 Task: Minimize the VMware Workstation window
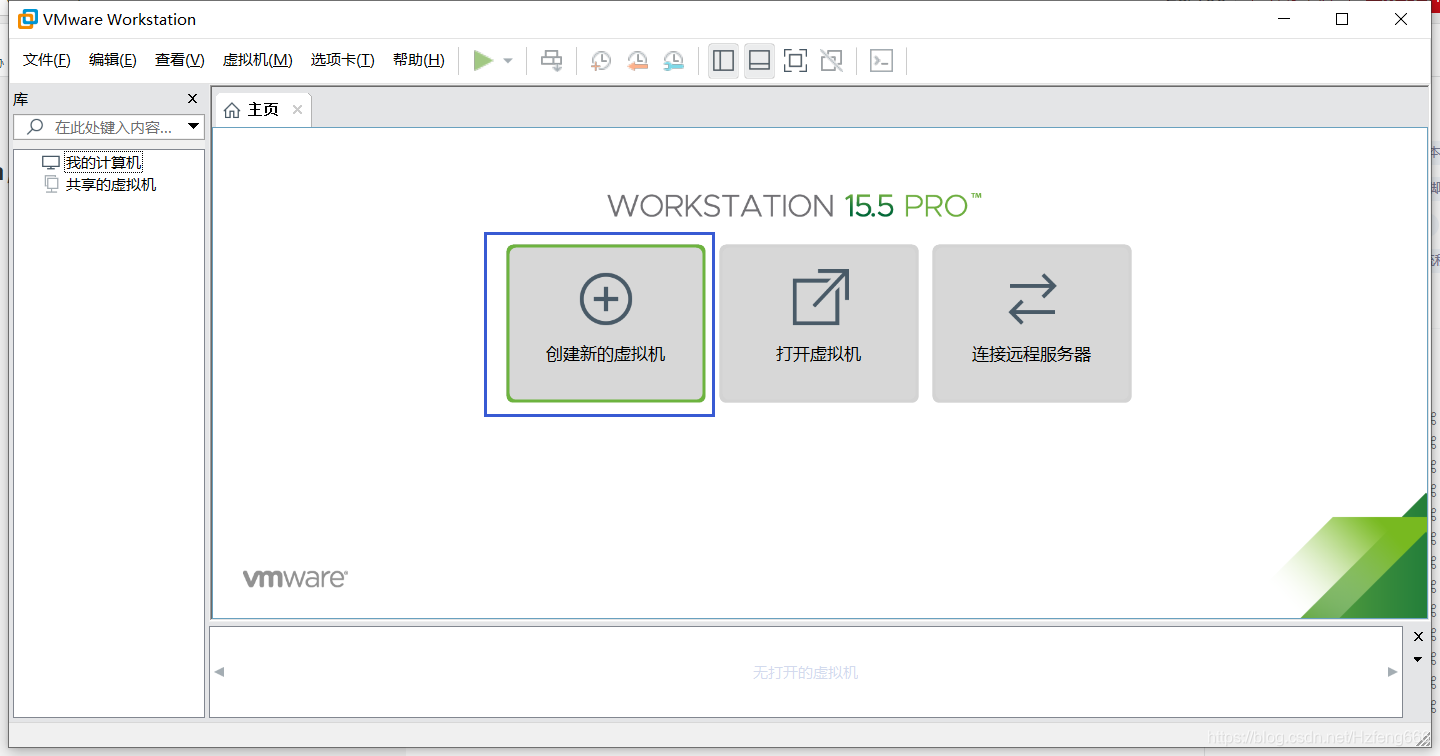[x=1284, y=19]
